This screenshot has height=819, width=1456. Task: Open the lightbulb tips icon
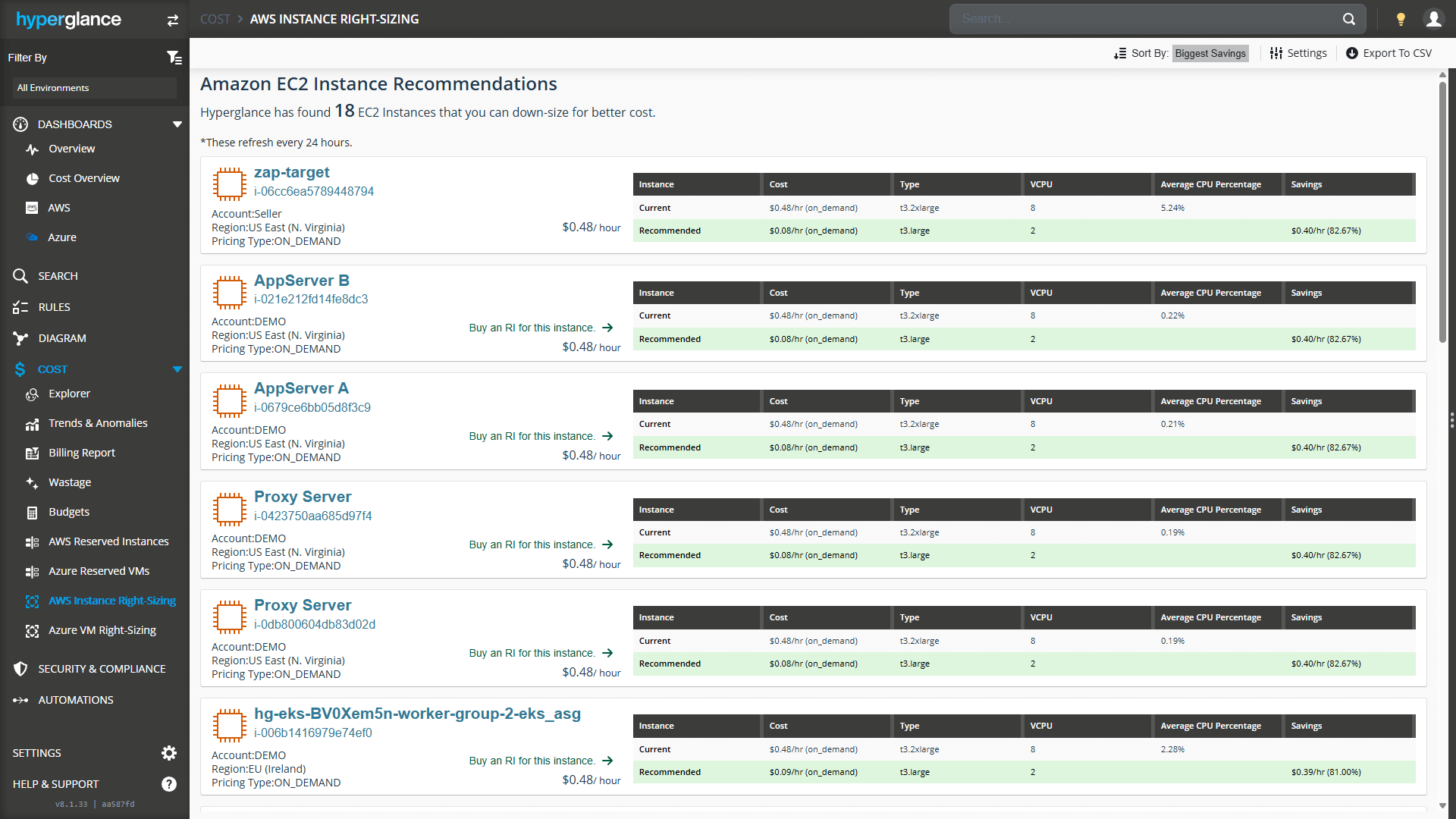[1401, 19]
